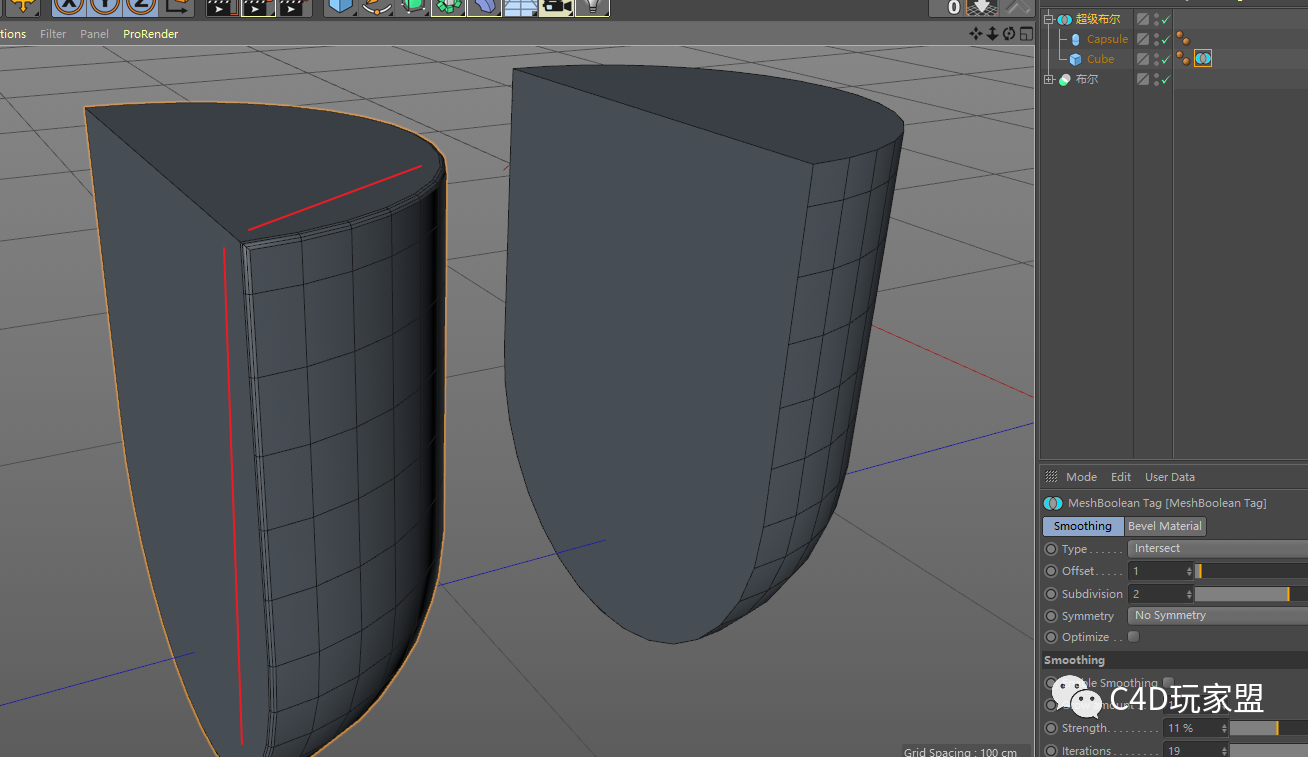Image resolution: width=1308 pixels, height=757 pixels.
Task: Open the Mode menu in attributes panel
Action: 1081,477
